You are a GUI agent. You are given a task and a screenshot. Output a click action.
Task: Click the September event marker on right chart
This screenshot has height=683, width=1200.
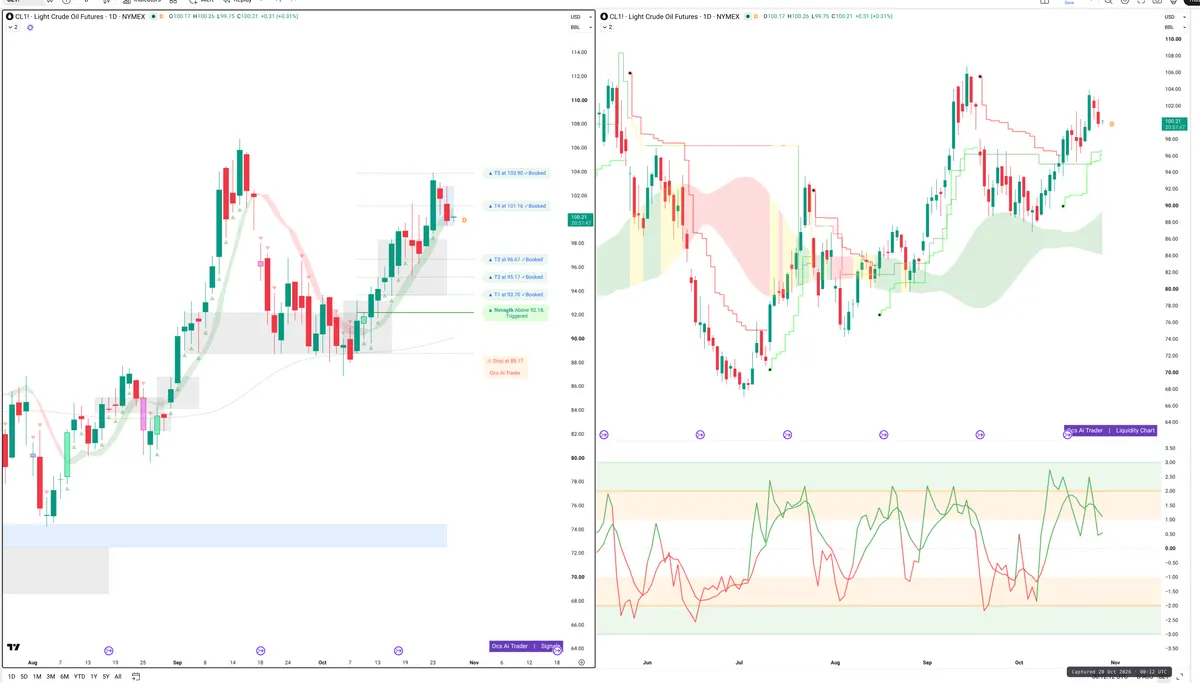coord(980,435)
